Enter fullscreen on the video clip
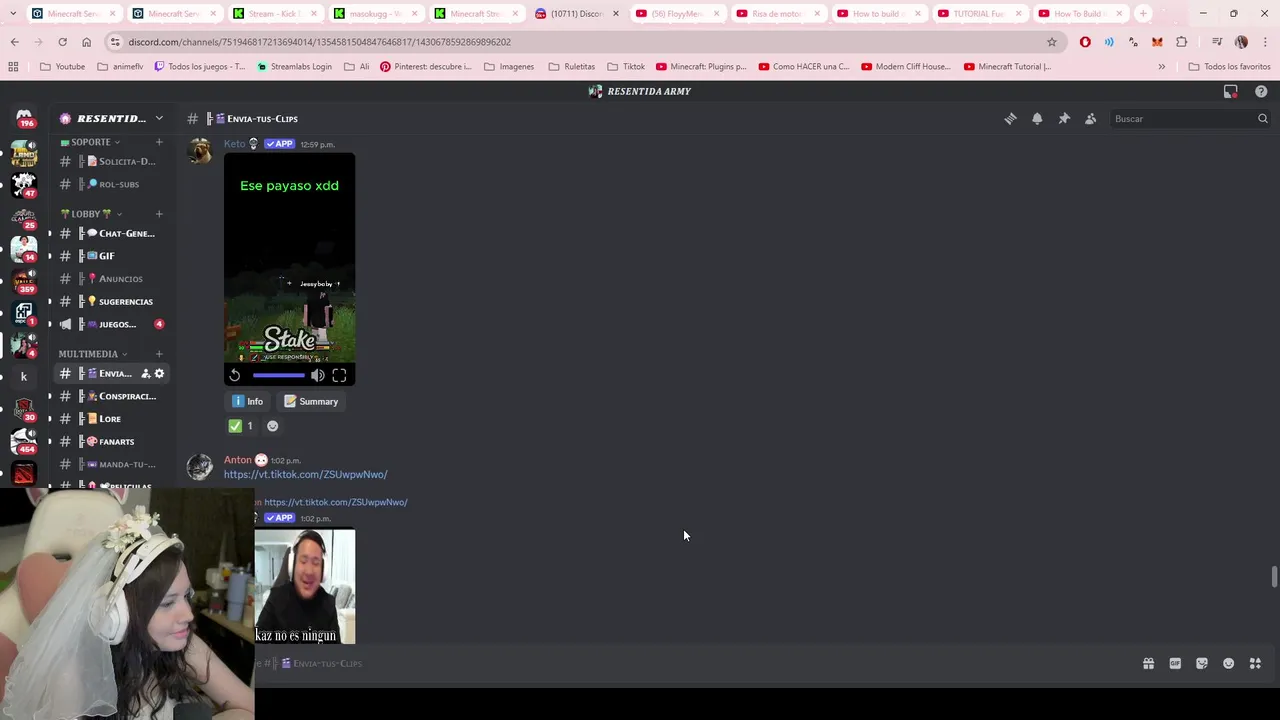This screenshot has height=720, width=1280. [339, 375]
